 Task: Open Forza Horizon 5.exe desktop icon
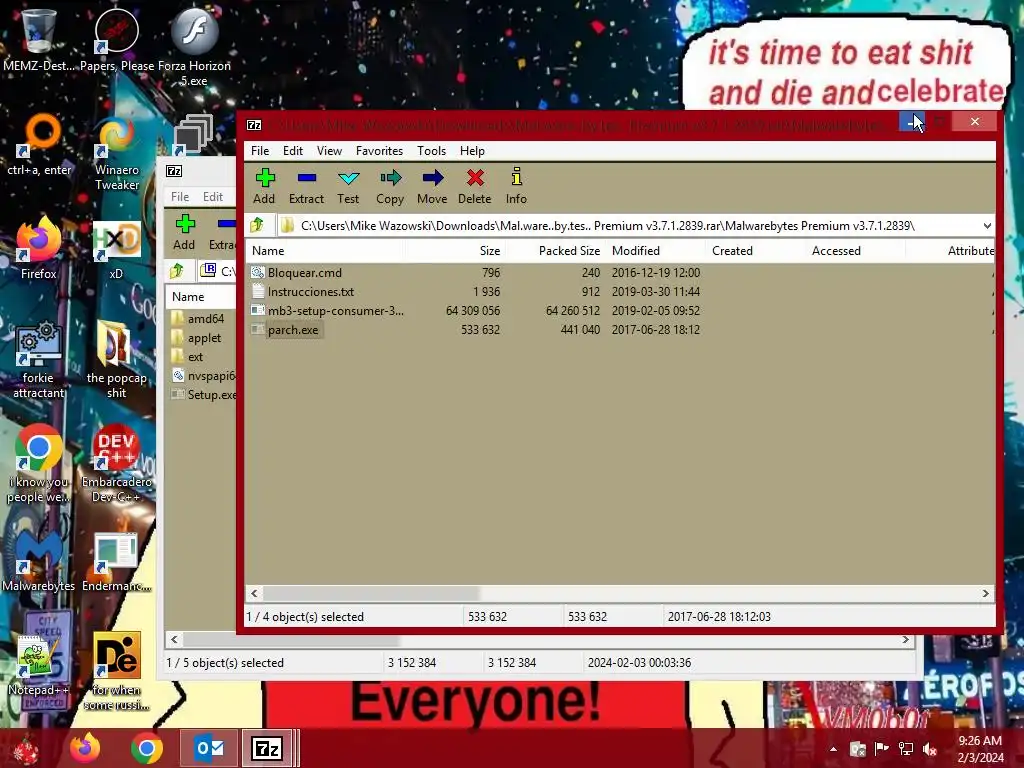coord(194,47)
